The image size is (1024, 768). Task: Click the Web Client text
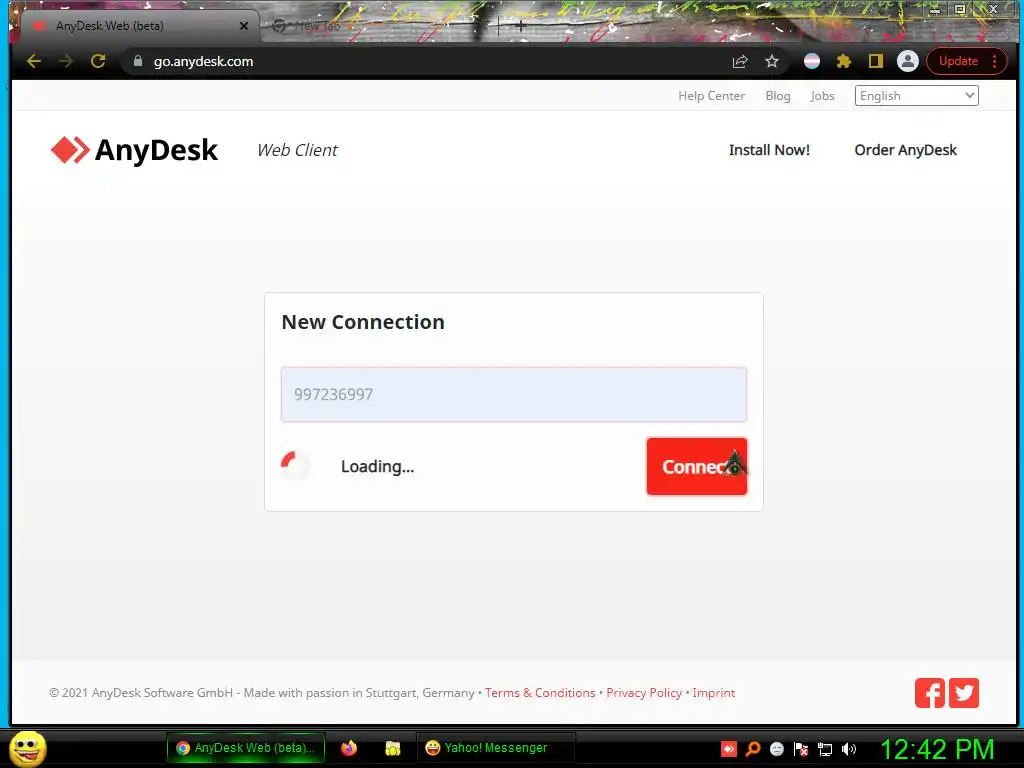click(297, 150)
